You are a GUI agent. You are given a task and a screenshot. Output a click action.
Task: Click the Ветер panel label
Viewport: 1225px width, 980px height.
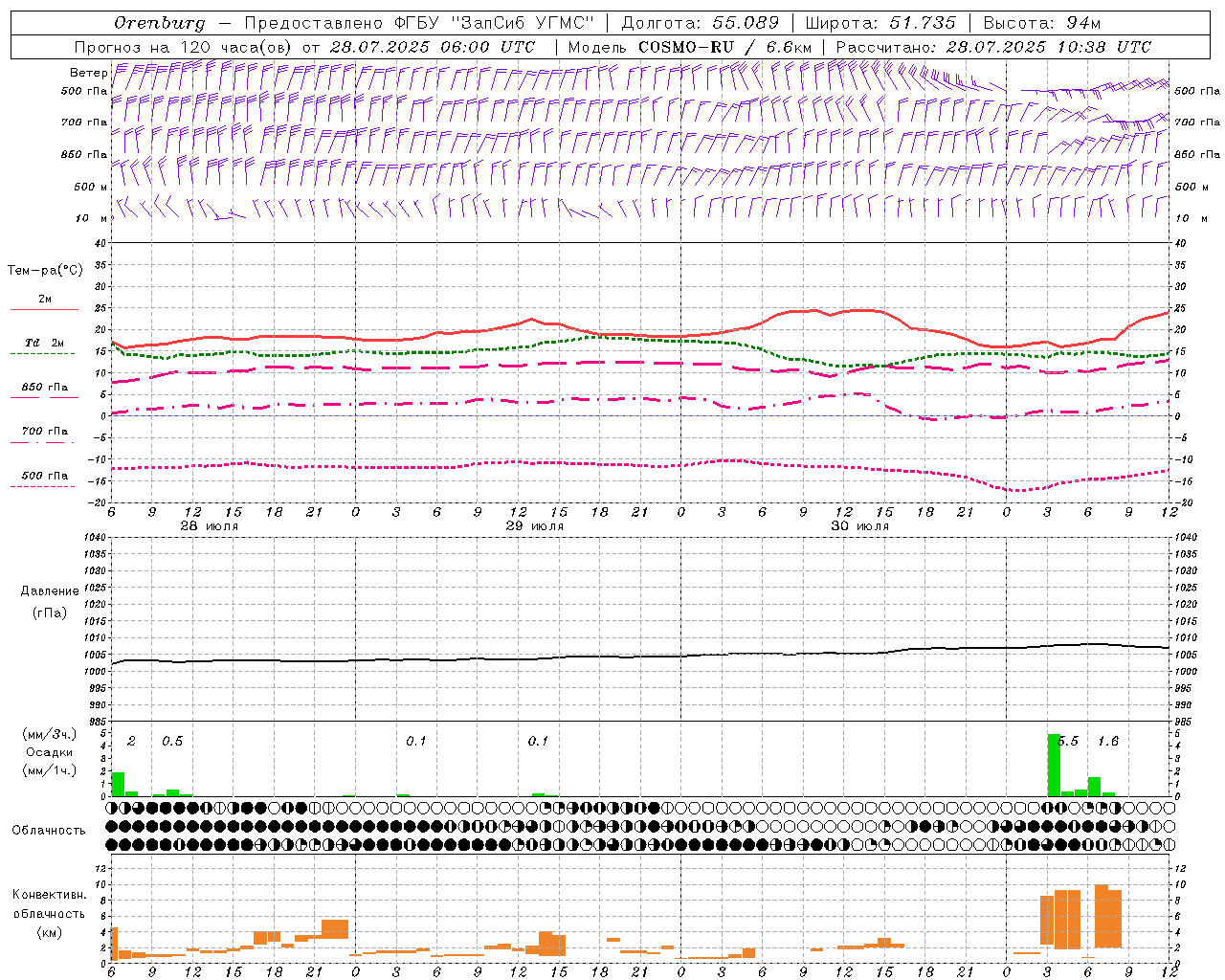point(88,73)
